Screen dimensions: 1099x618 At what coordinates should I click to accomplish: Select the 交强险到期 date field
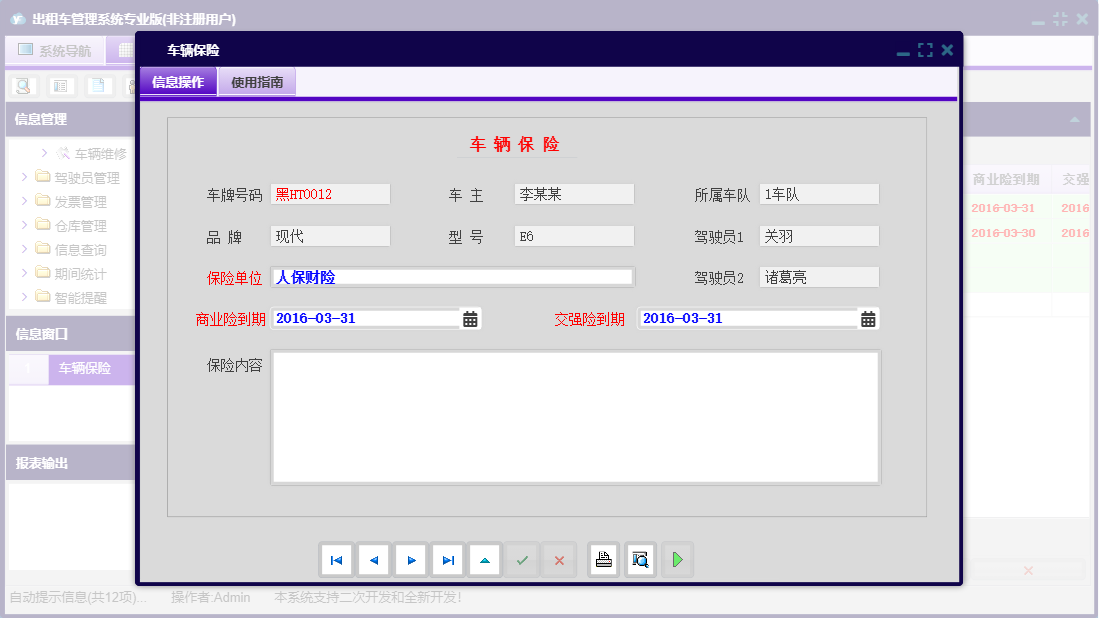(x=747, y=319)
